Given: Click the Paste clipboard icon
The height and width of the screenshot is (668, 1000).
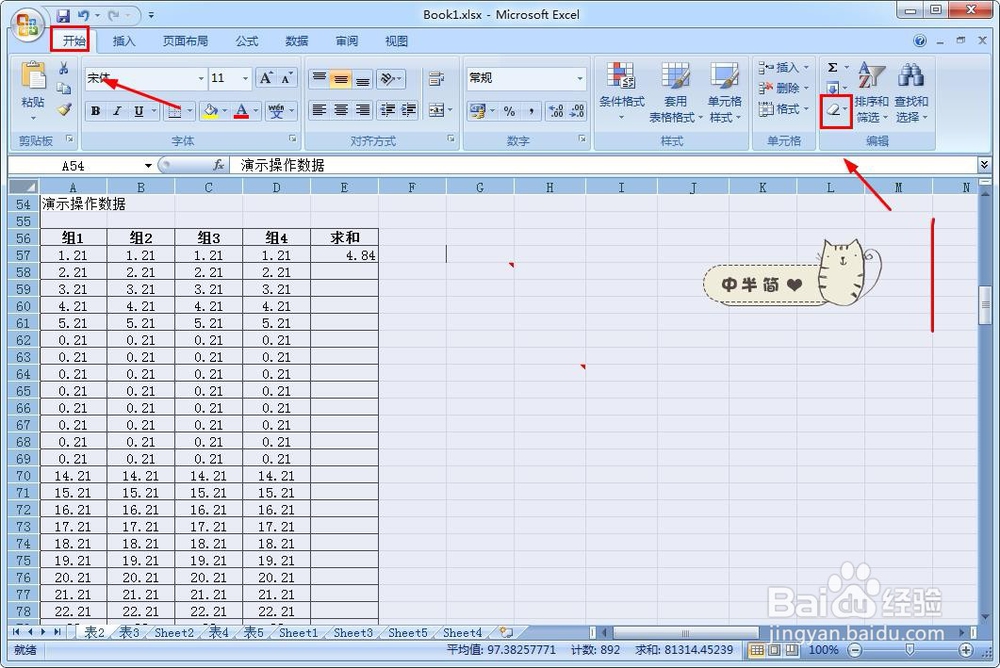Looking at the screenshot, I should coord(33,75).
